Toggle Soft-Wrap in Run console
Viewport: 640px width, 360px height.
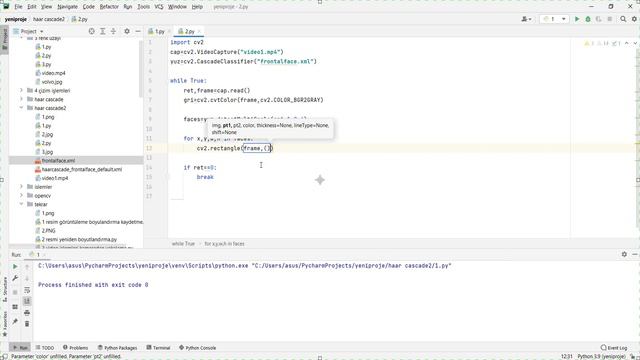click(x=27, y=290)
